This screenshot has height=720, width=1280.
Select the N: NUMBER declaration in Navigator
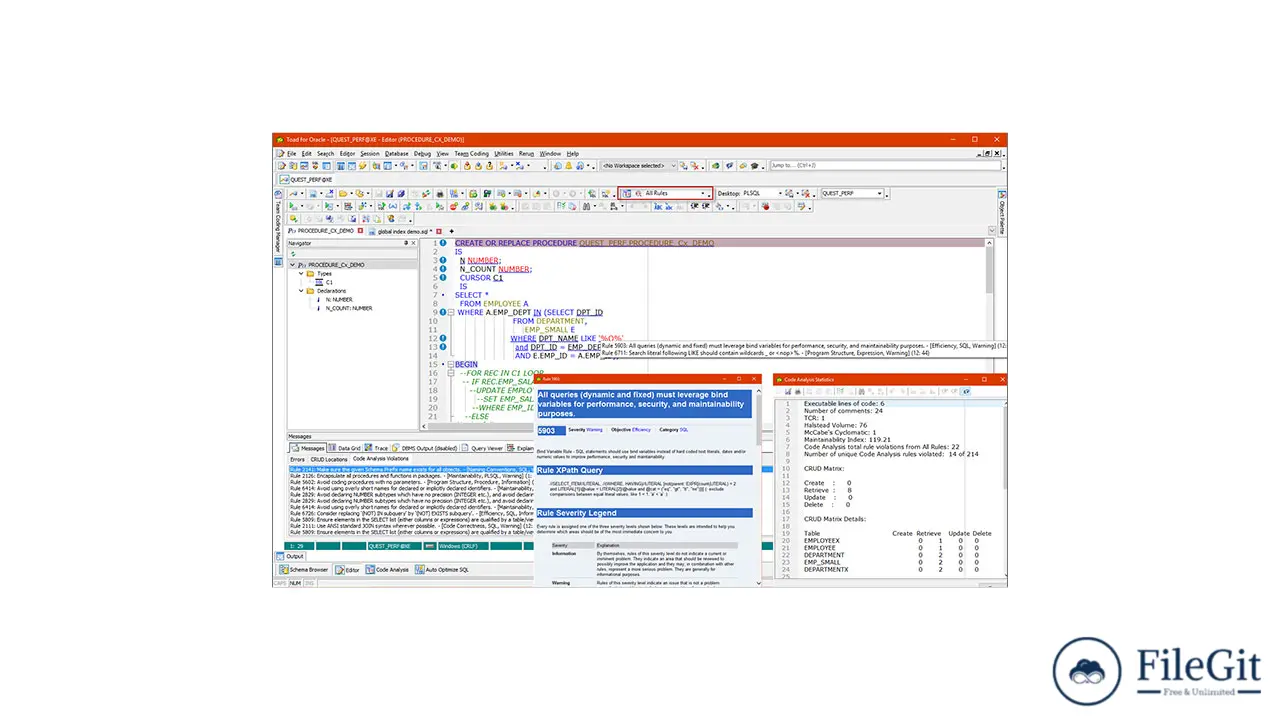click(338, 299)
